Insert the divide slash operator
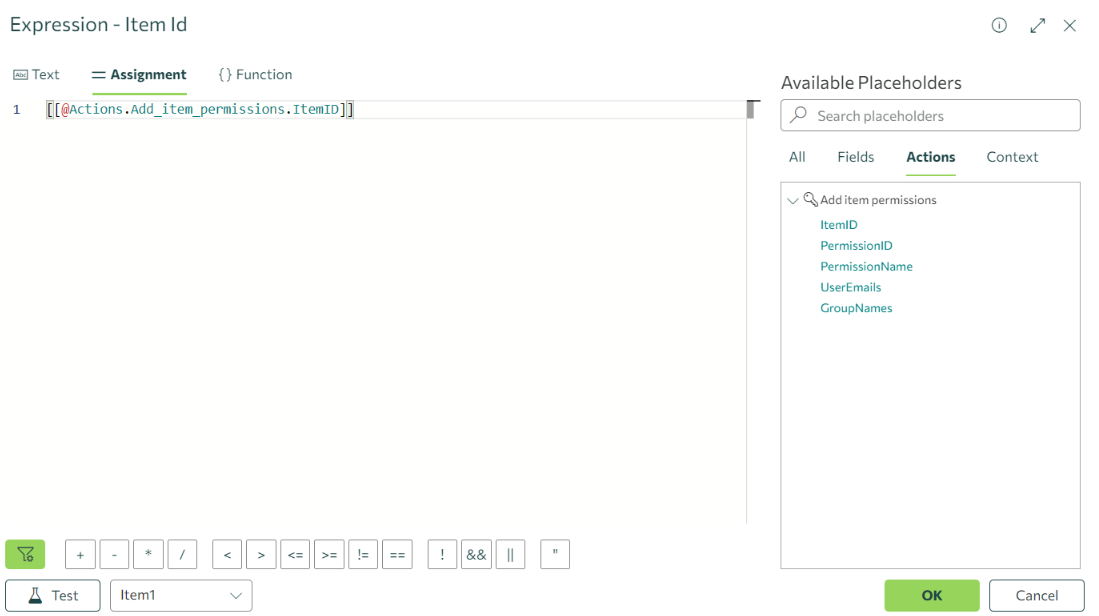This screenshot has height=616, width=1099. click(182, 554)
